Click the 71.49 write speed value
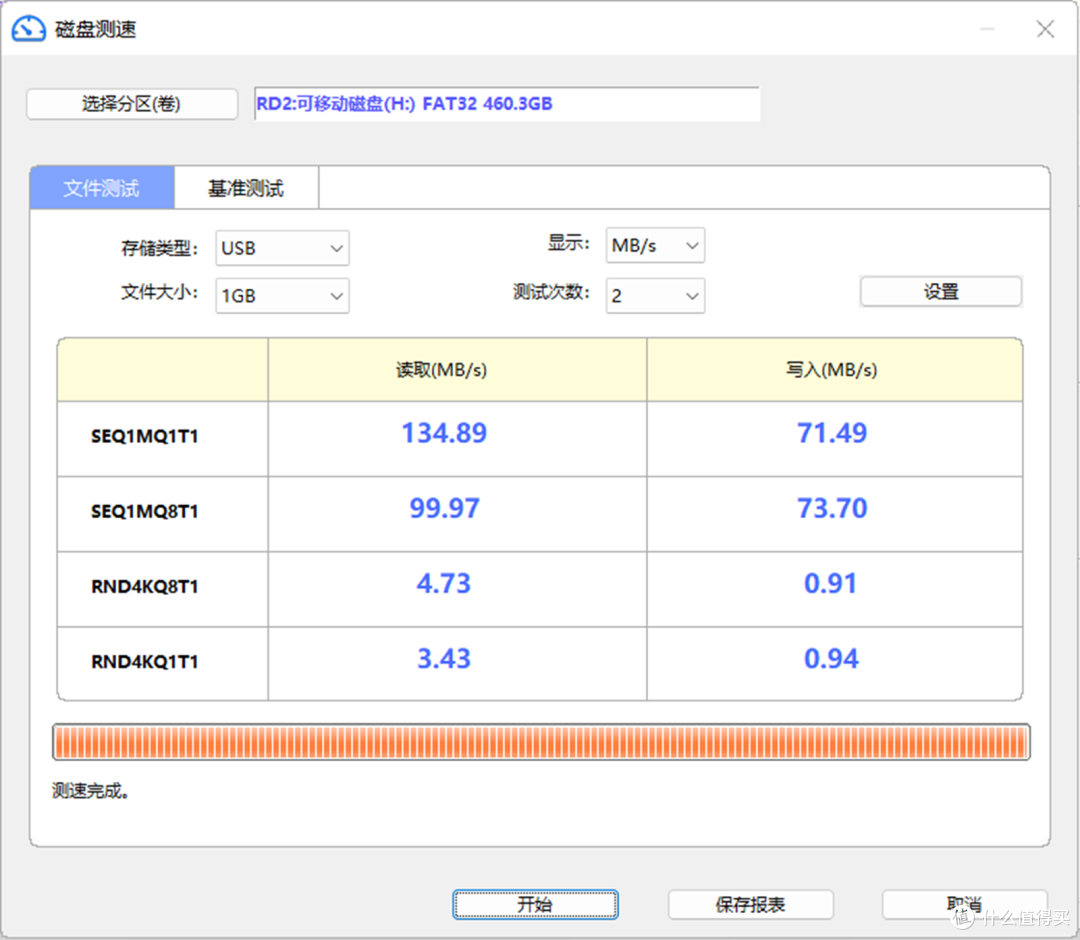The height and width of the screenshot is (940, 1080). coord(832,433)
